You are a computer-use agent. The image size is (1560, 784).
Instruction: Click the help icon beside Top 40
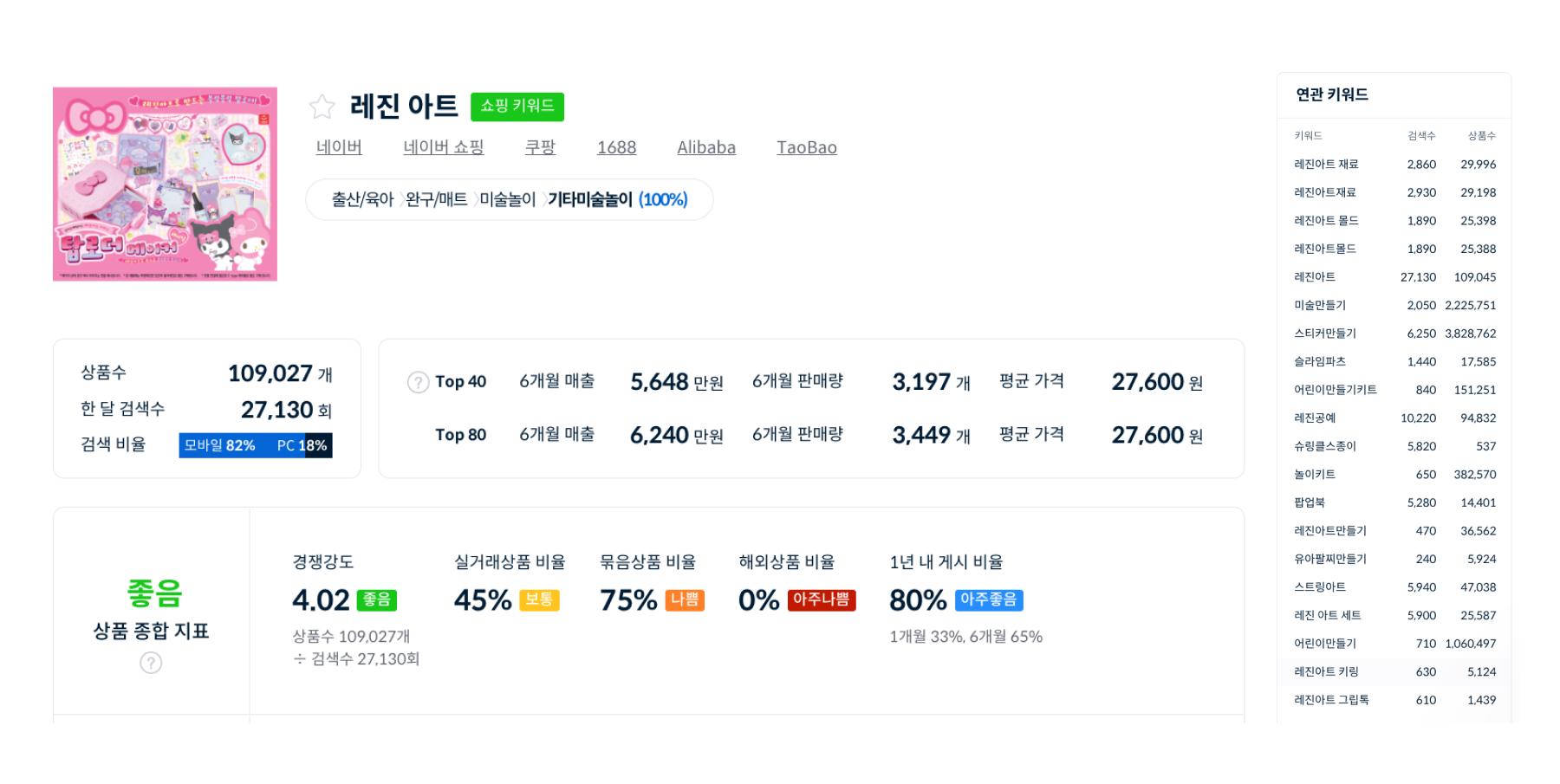(418, 382)
